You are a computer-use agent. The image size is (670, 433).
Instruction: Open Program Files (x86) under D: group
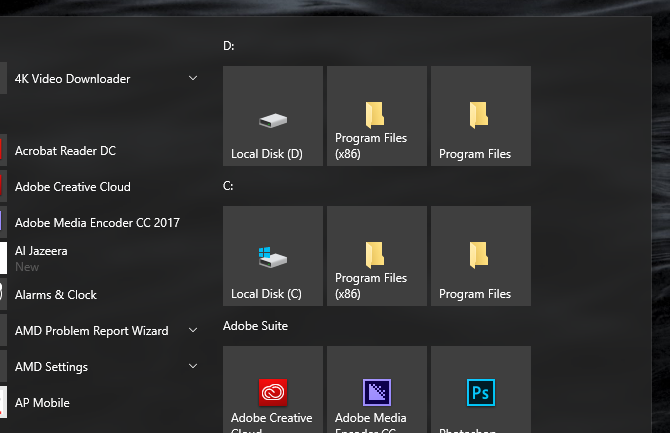click(x=376, y=116)
